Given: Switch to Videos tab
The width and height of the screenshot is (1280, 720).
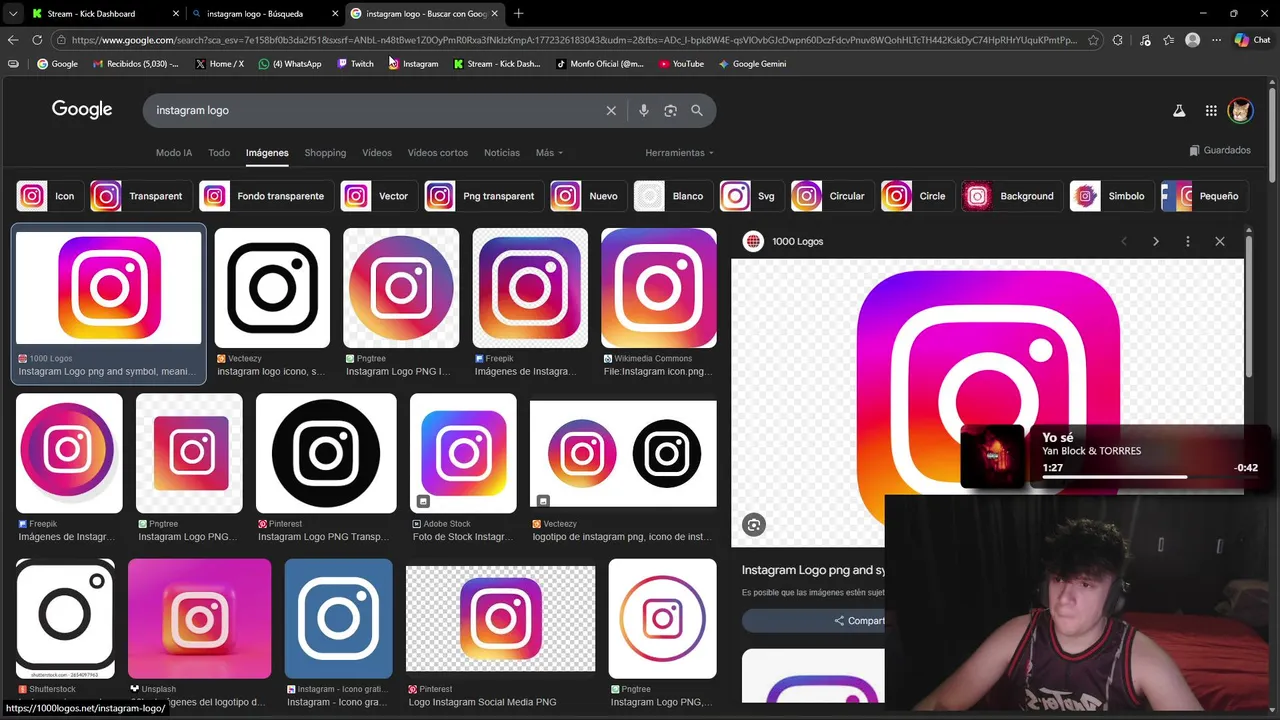Looking at the screenshot, I should click(x=377, y=153).
